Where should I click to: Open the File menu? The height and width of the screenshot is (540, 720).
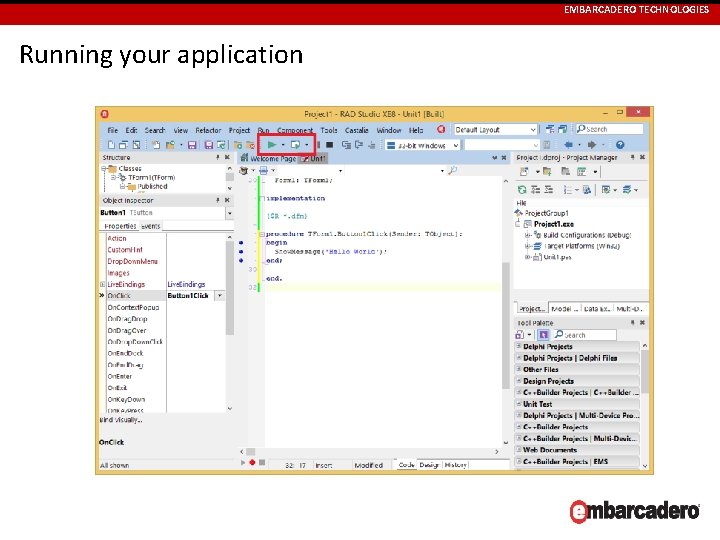click(x=112, y=130)
